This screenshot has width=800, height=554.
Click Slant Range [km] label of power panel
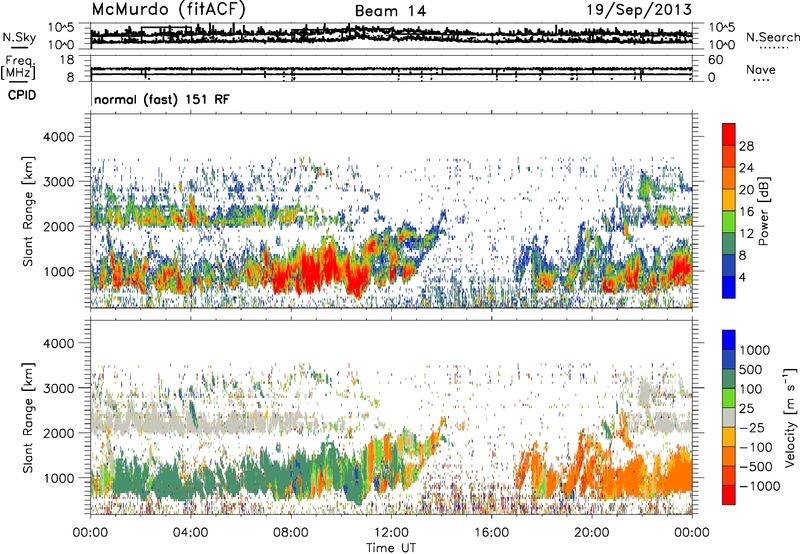(28, 211)
